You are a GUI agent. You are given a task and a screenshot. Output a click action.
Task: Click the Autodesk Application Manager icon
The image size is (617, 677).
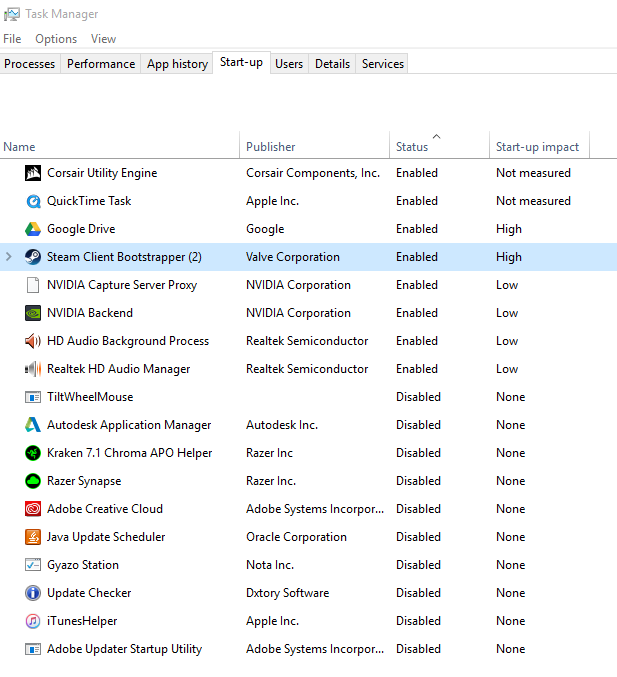pyautogui.click(x=33, y=425)
